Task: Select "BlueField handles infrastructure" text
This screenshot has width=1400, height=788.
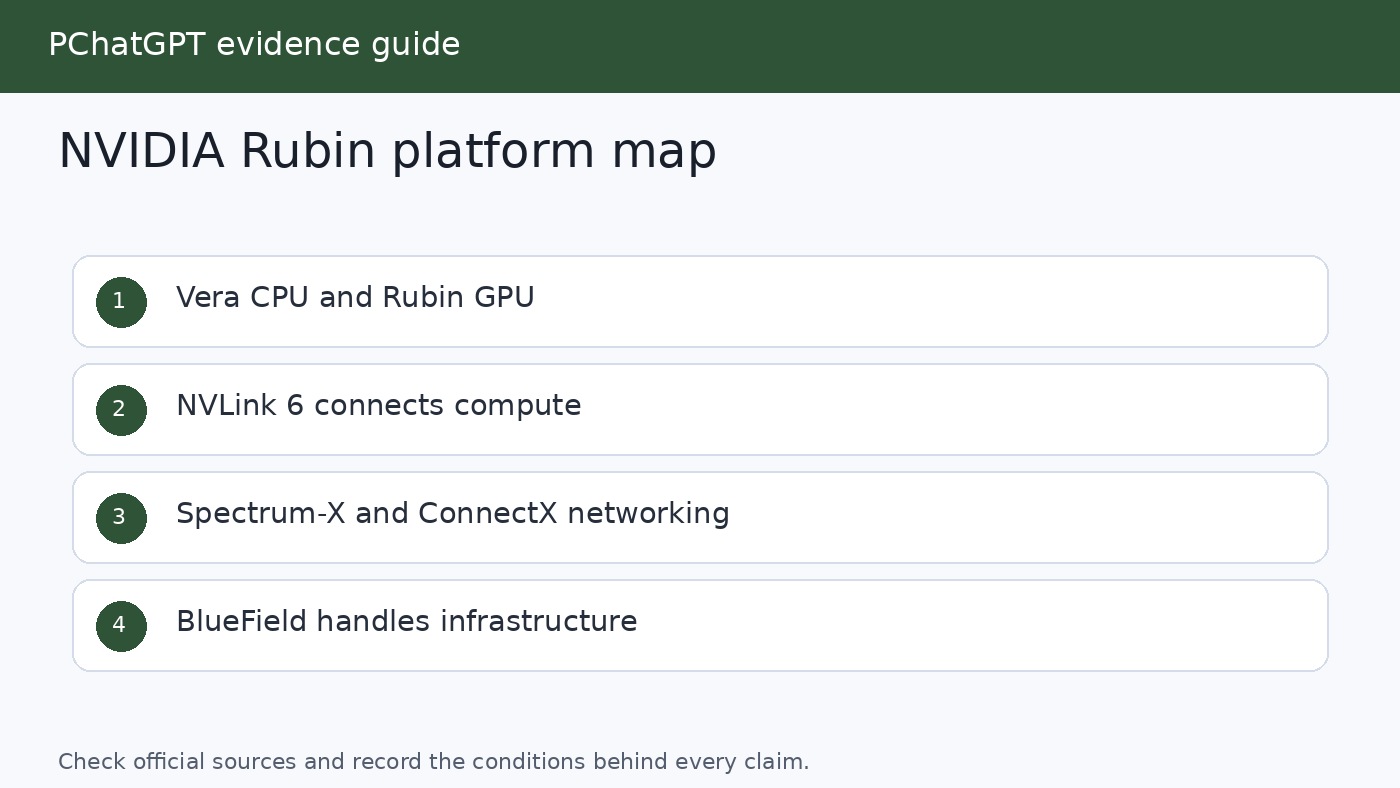Action: pos(406,622)
